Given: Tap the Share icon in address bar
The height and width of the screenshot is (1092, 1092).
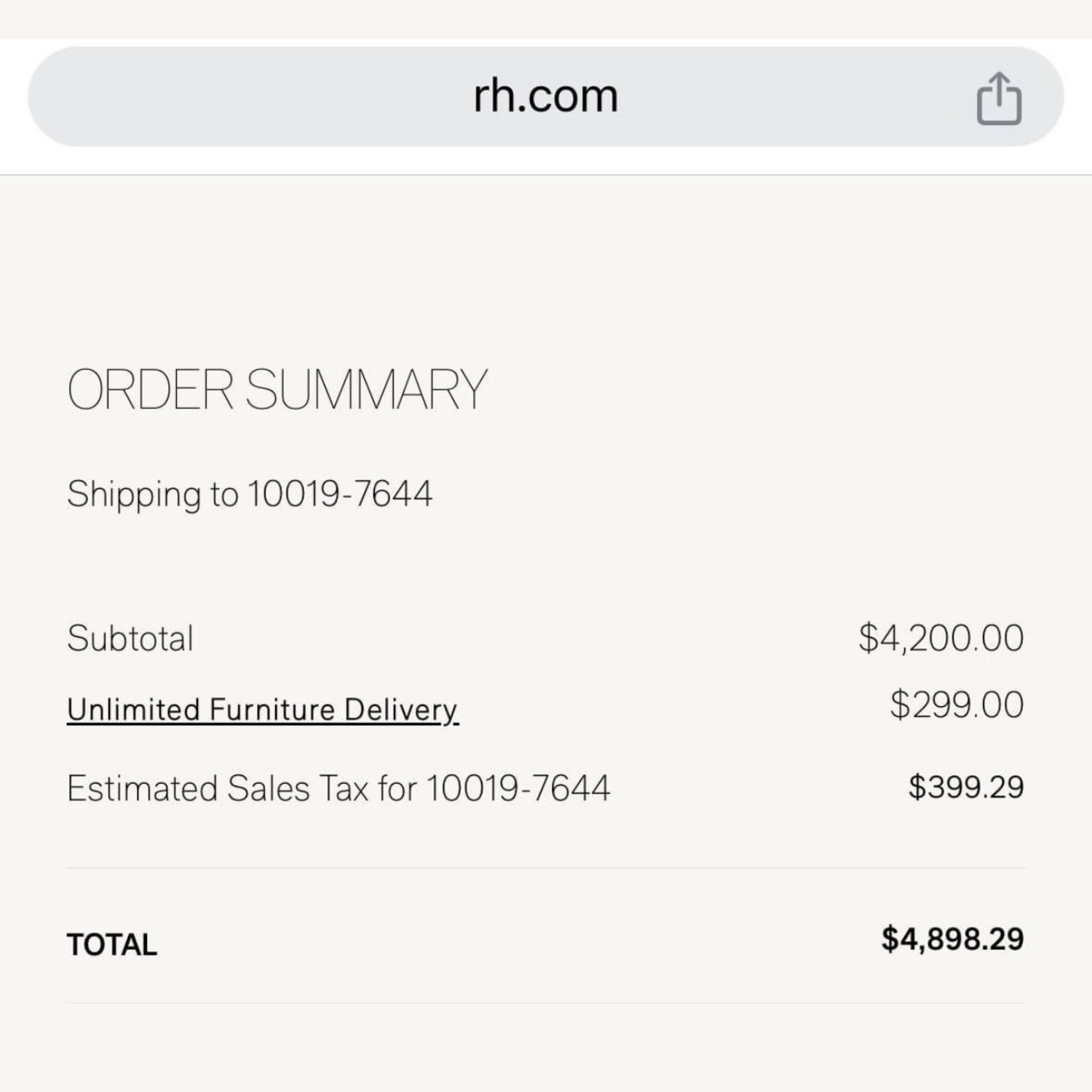Looking at the screenshot, I should click(999, 99).
